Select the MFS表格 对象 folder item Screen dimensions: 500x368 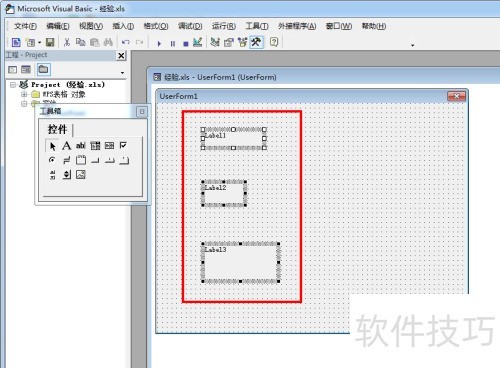tap(64, 94)
